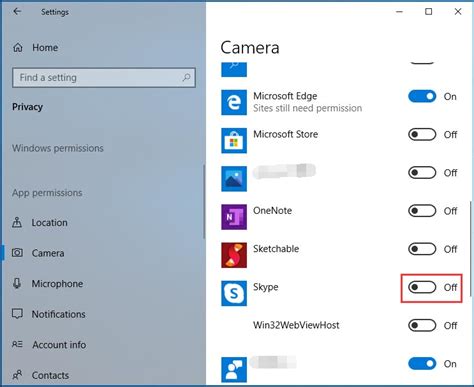Click the Microsoft Edge app icon

[x=234, y=102]
